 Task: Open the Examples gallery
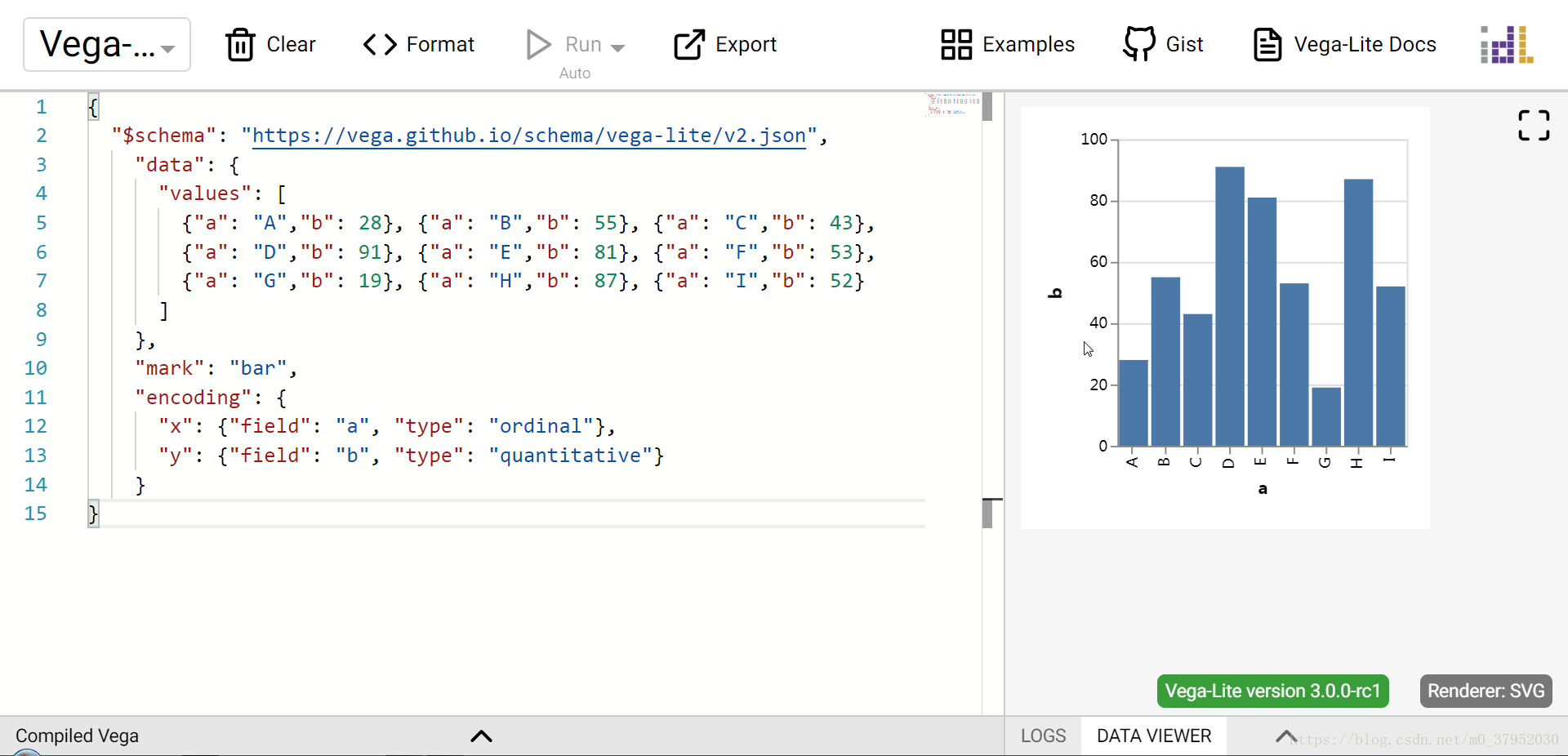[x=1028, y=44]
